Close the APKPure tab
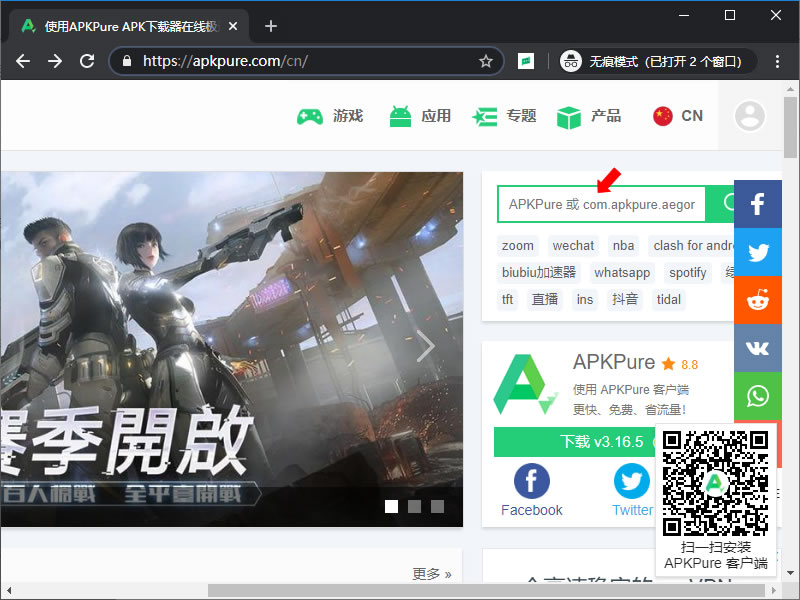This screenshot has width=800, height=600. (x=233, y=26)
